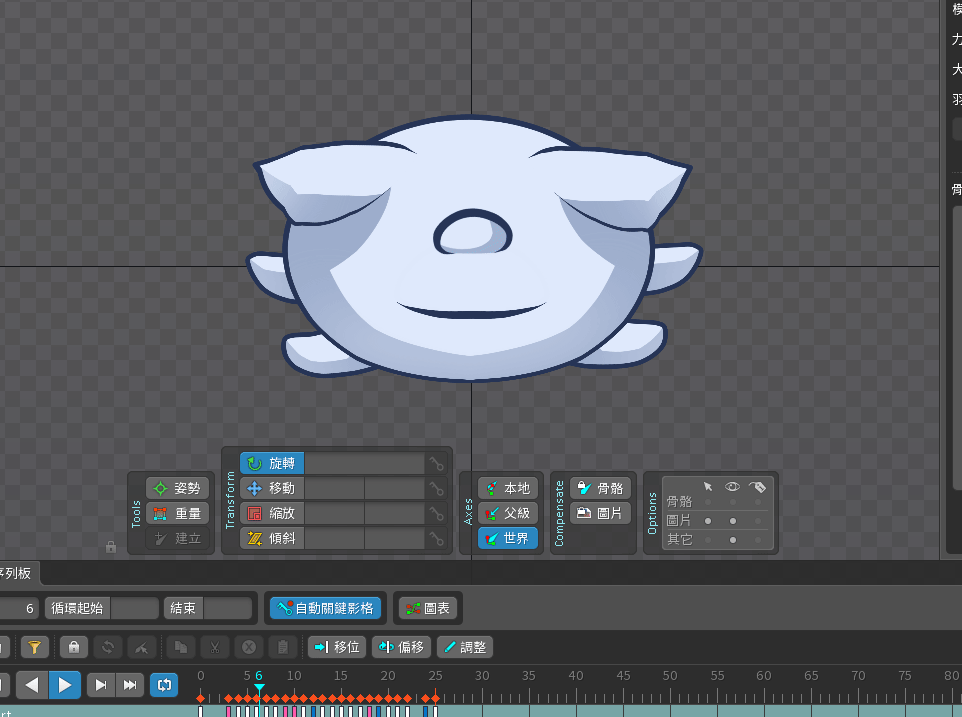Activate the 移動 (Translate) transform tool
Viewport: 962px width, 717px height.
272,488
